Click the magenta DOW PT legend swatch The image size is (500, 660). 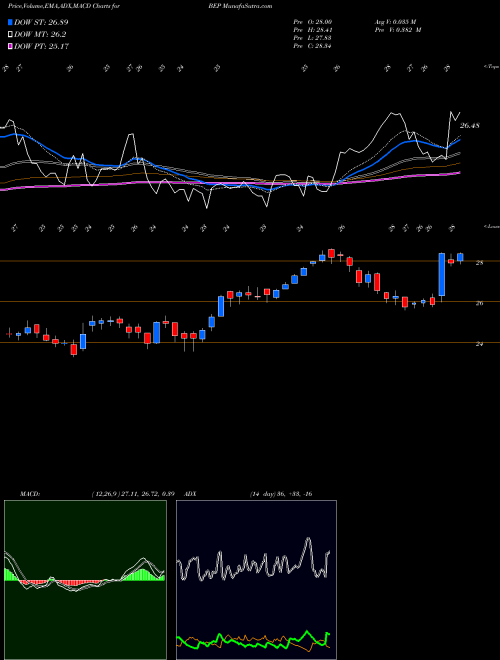(x=10, y=46)
